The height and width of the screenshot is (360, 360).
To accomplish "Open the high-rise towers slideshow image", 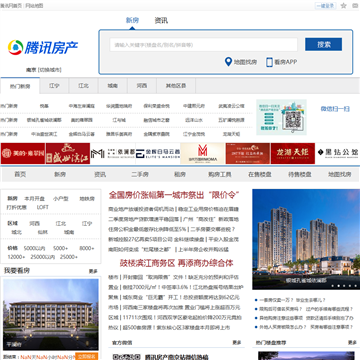I will coord(306,239).
